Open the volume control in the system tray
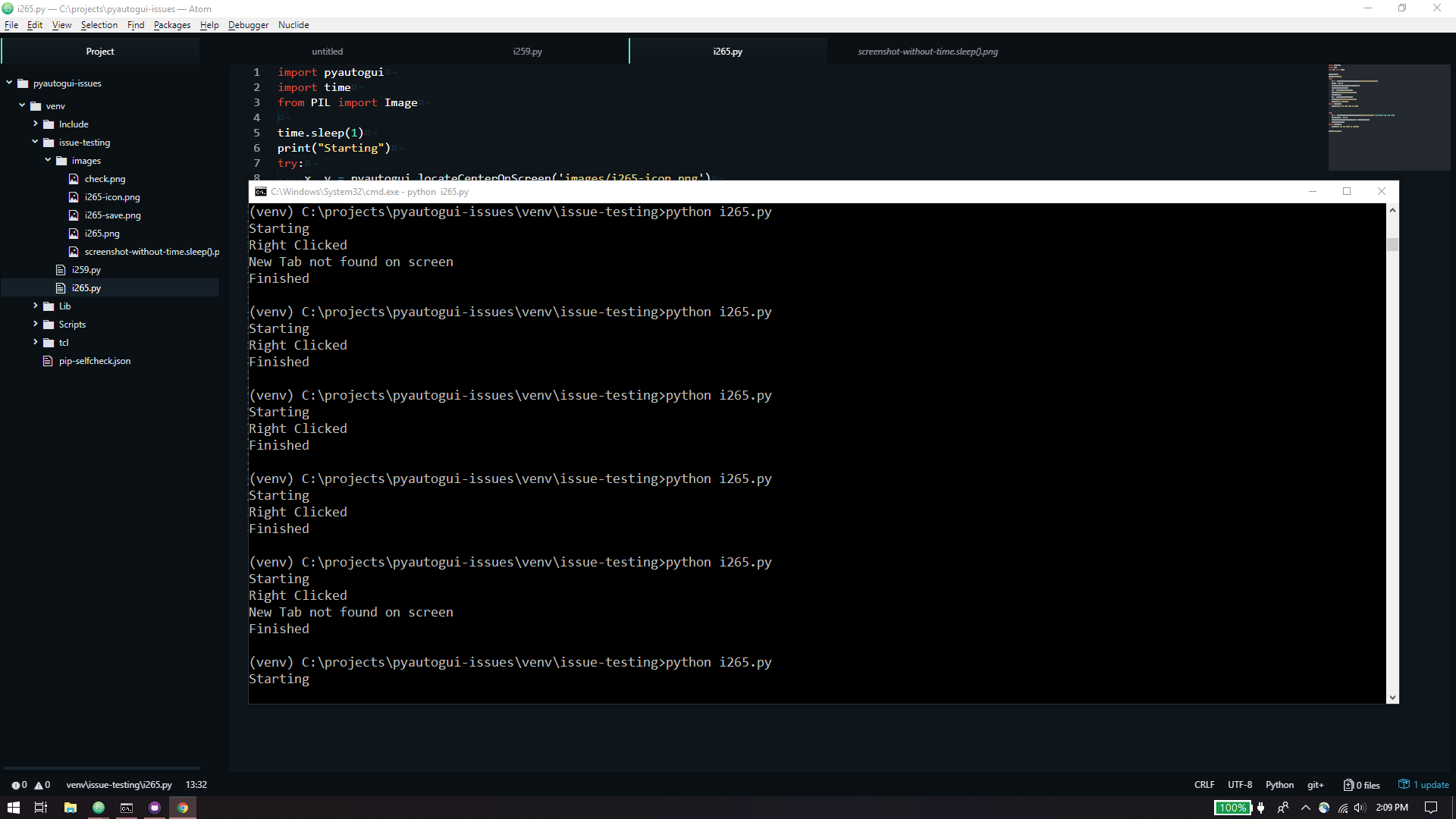This screenshot has height=819, width=1456. point(1360,808)
